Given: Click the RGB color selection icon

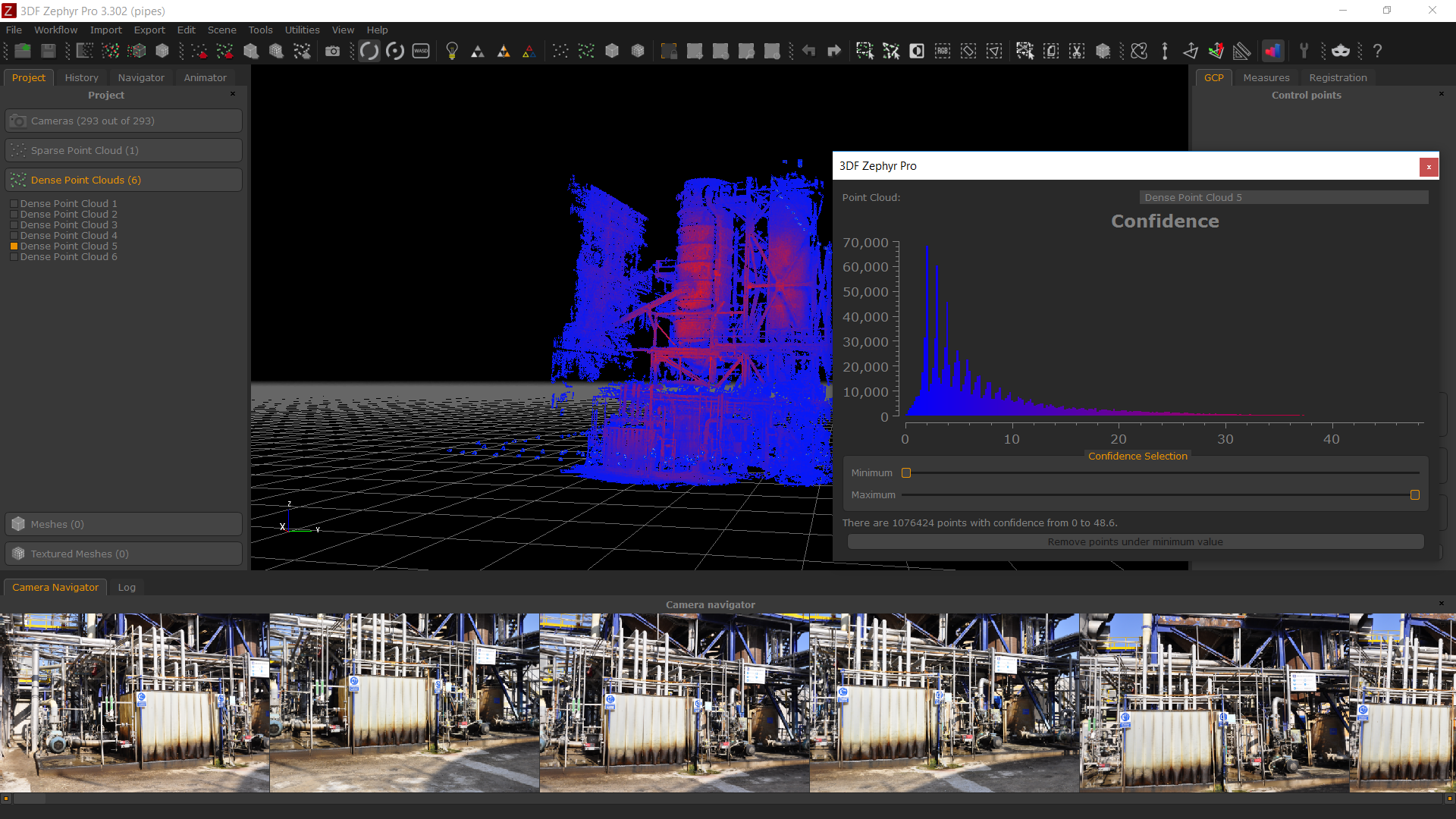Looking at the screenshot, I should (943, 51).
